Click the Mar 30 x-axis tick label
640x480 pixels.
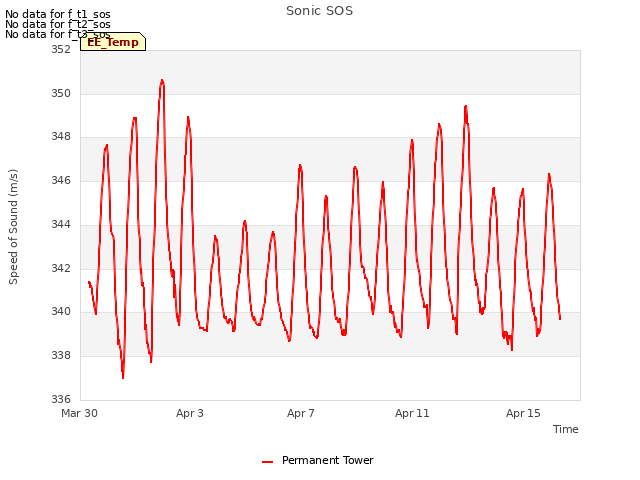(x=79, y=413)
